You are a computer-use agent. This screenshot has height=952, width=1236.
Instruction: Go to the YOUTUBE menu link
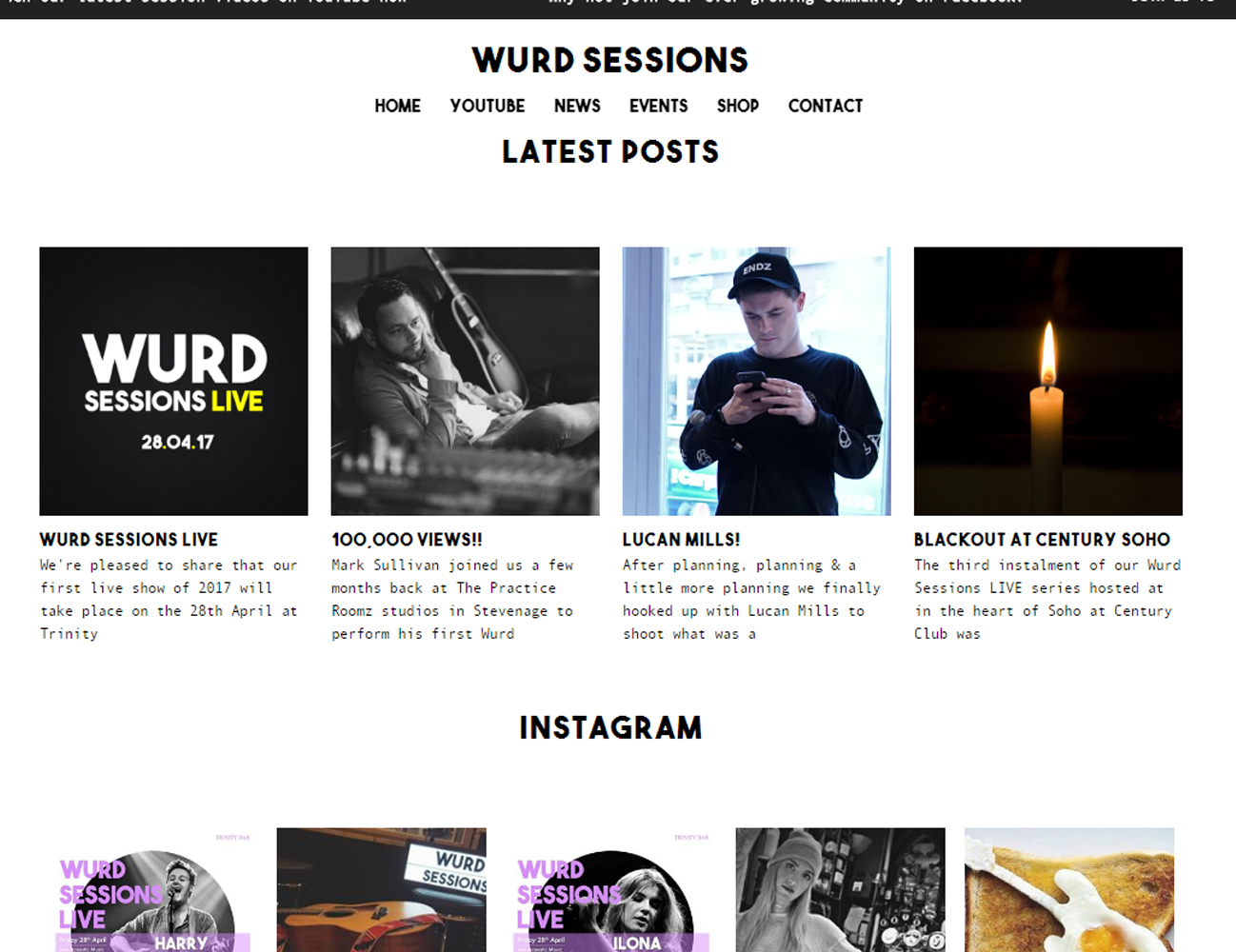click(x=488, y=106)
